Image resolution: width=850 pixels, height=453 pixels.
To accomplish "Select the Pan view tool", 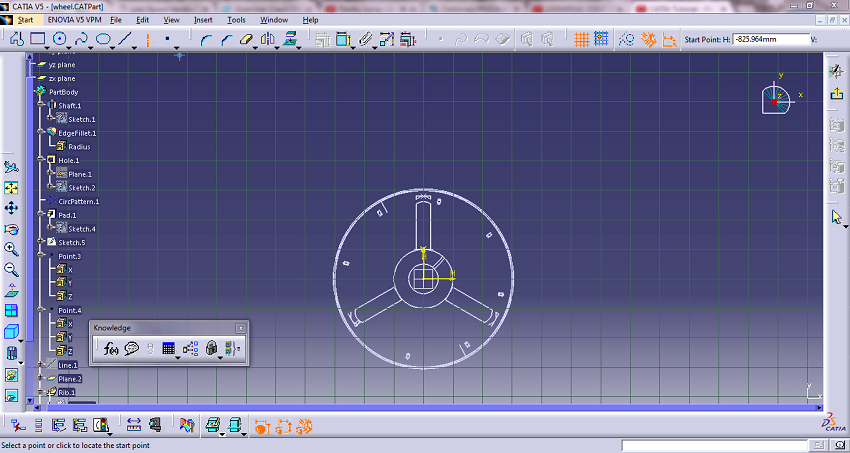I will [x=11, y=208].
